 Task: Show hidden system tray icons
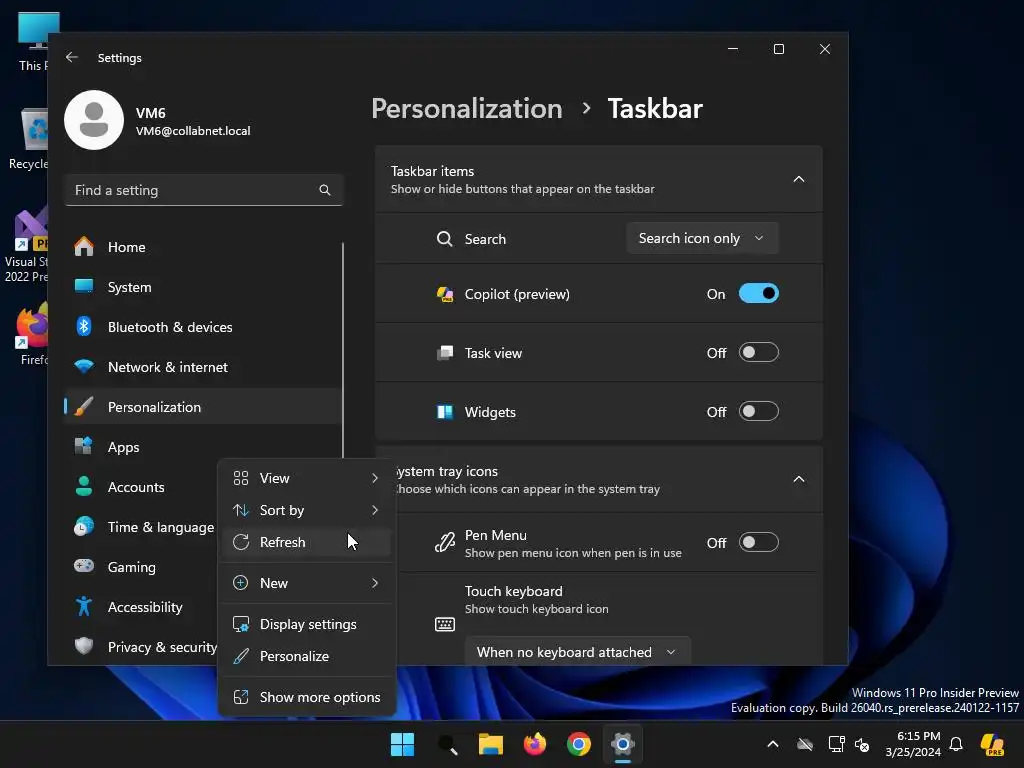(773, 744)
